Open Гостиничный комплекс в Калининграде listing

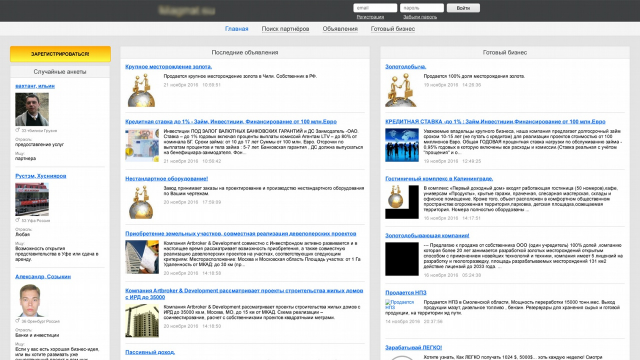tap(439, 178)
